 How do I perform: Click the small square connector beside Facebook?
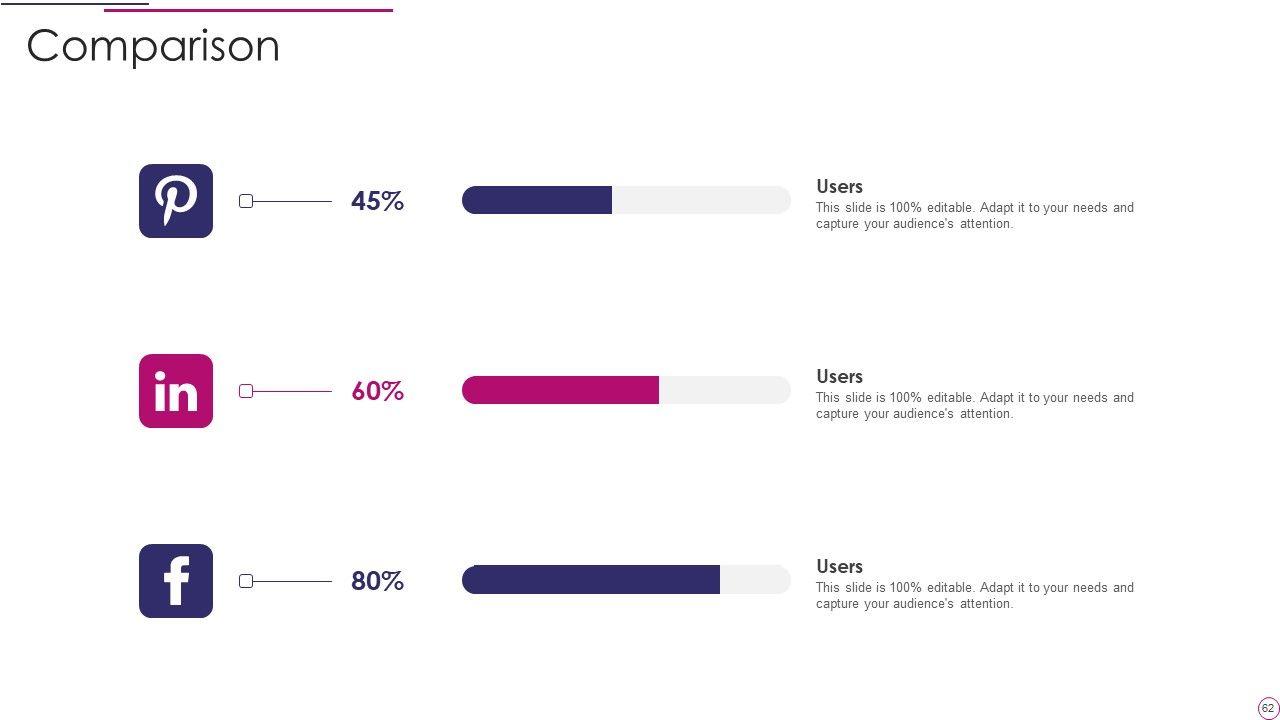click(x=246, y=581)
